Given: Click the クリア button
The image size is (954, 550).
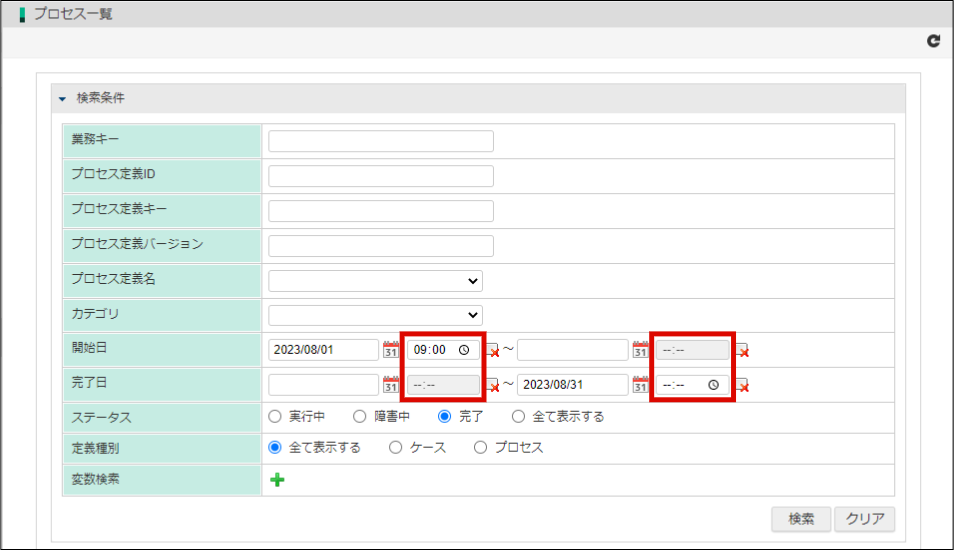Looking at the screenshot, I should point(865,519).
